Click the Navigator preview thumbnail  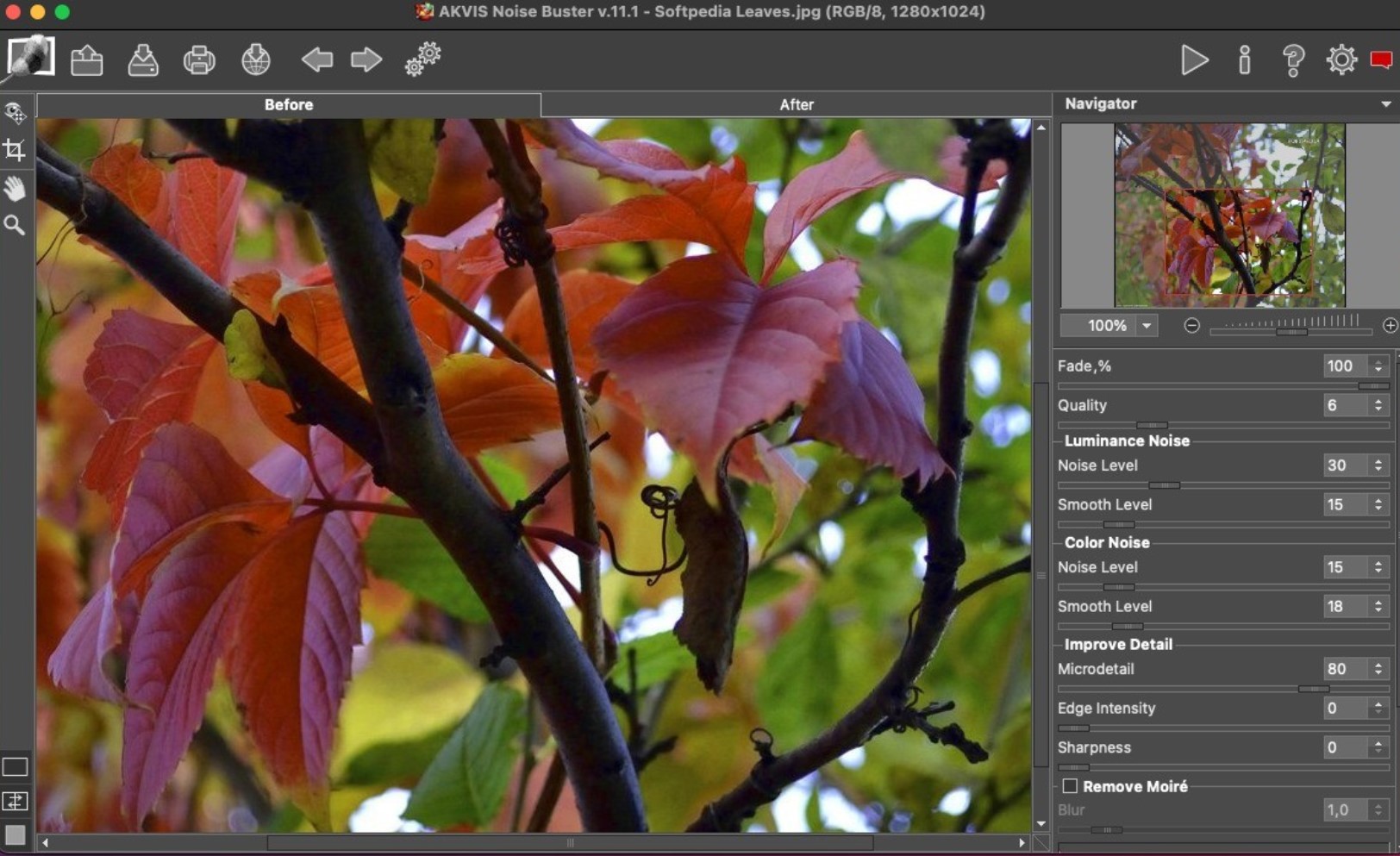pyautogui.click(x=1228, y=216)
